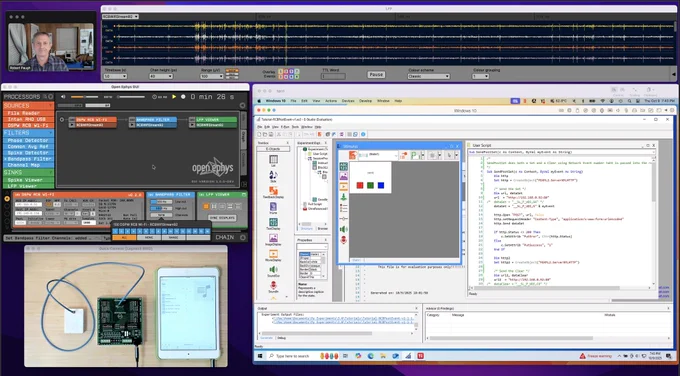Image resolution: width=680 pixels, height=376 pixels.
Task: Click the clock icon beside the timer
Action: tap(155, 97)
